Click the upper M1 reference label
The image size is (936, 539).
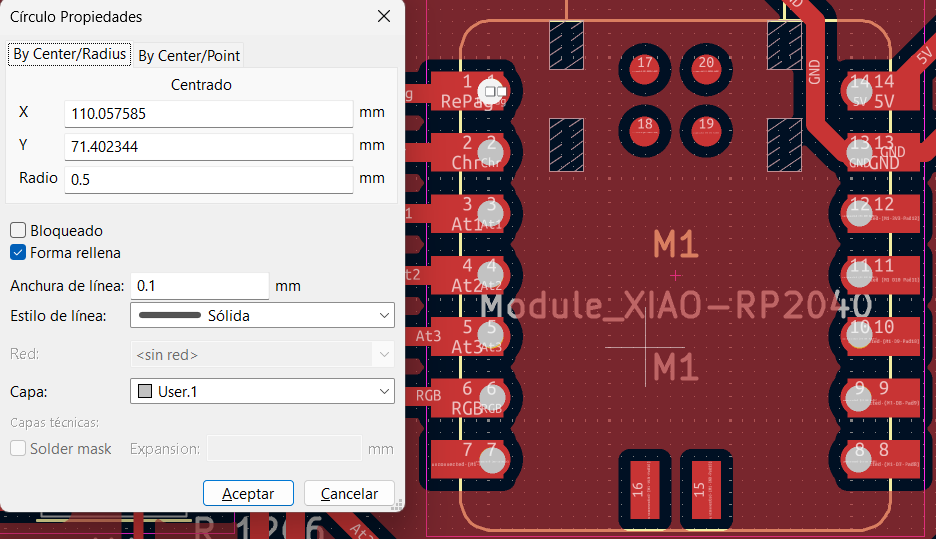click(x=676, y=244)
